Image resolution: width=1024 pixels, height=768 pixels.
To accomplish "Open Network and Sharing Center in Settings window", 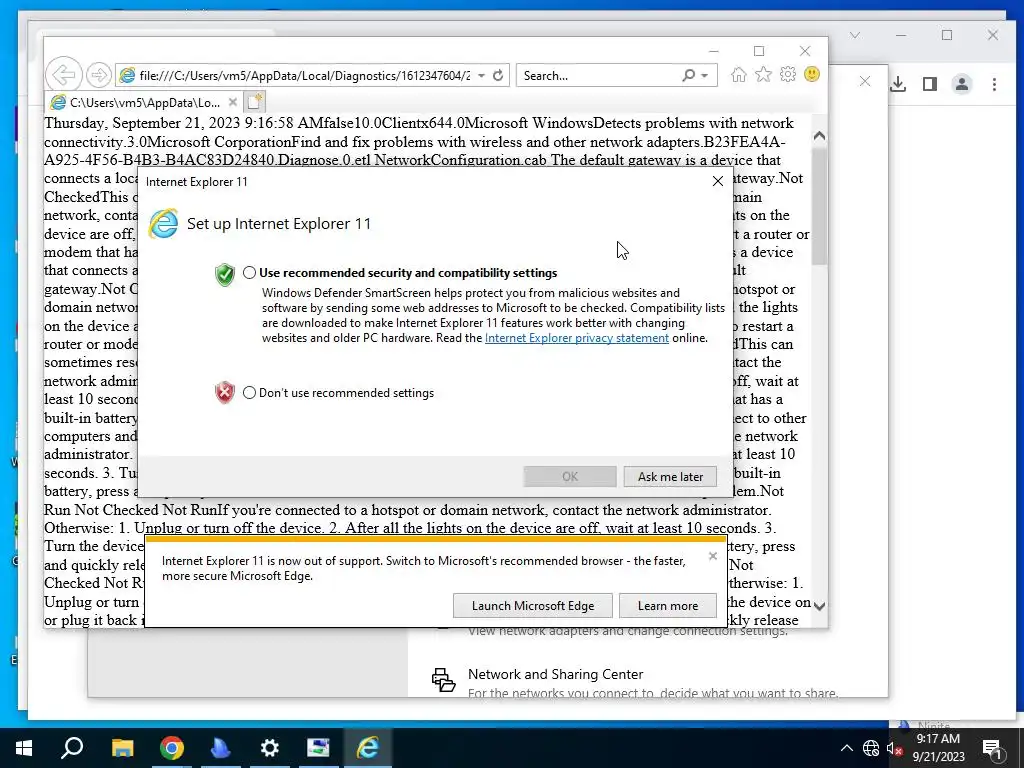I will (556, 674).
